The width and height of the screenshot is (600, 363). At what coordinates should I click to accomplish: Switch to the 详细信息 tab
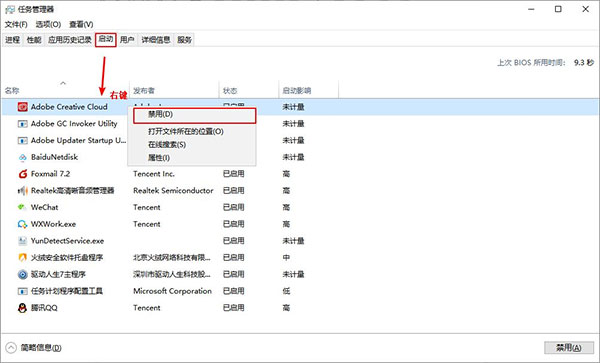click(156, 39)
